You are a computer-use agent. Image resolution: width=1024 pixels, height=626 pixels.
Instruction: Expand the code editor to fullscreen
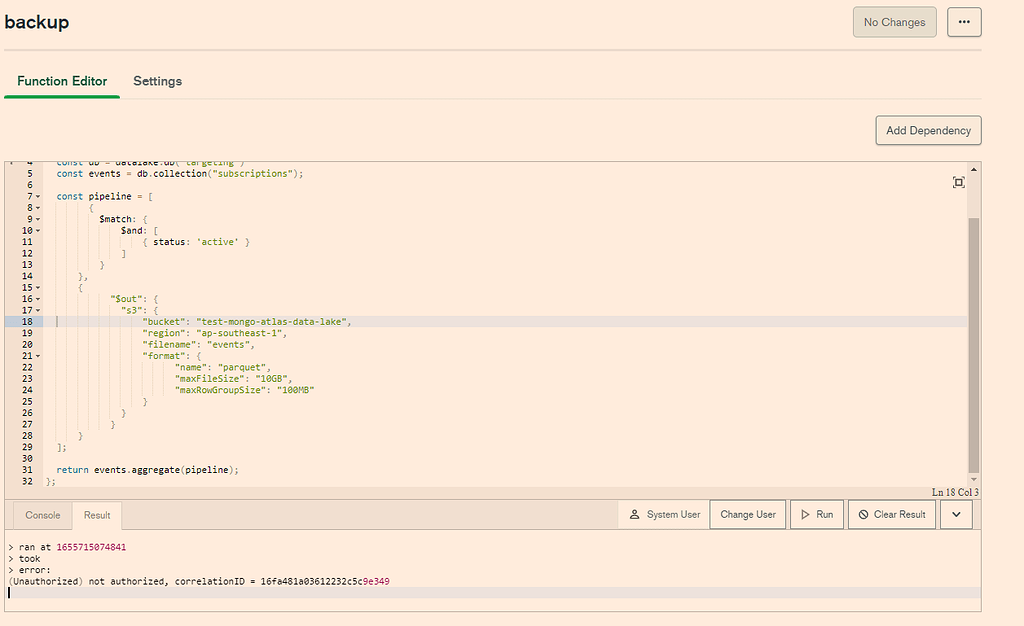pyautogui.click(x=958, y=182)
